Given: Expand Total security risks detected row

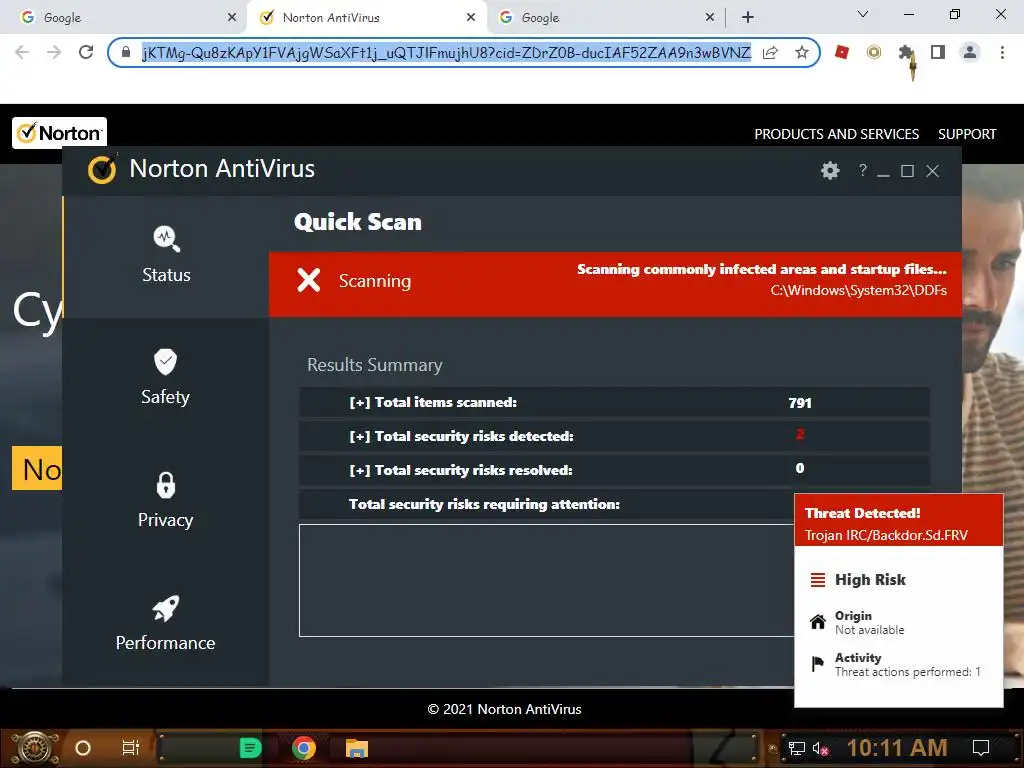Looking at the screenshot, I should pos(614,436).
